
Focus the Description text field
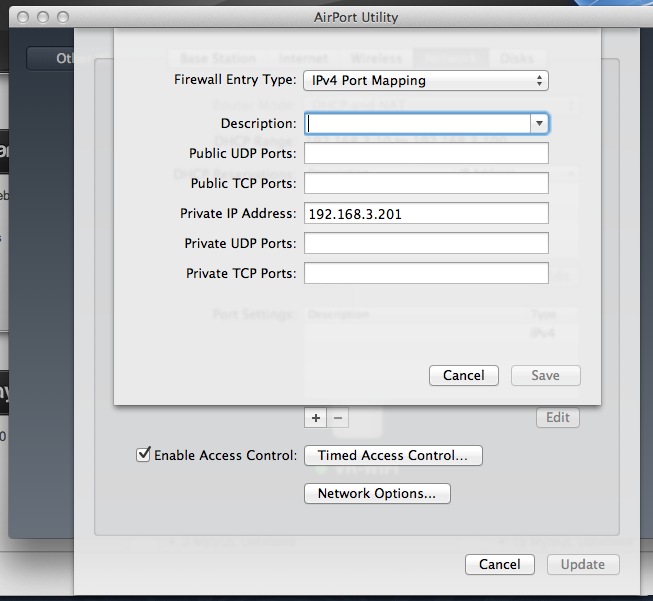[x=418, y=123]
